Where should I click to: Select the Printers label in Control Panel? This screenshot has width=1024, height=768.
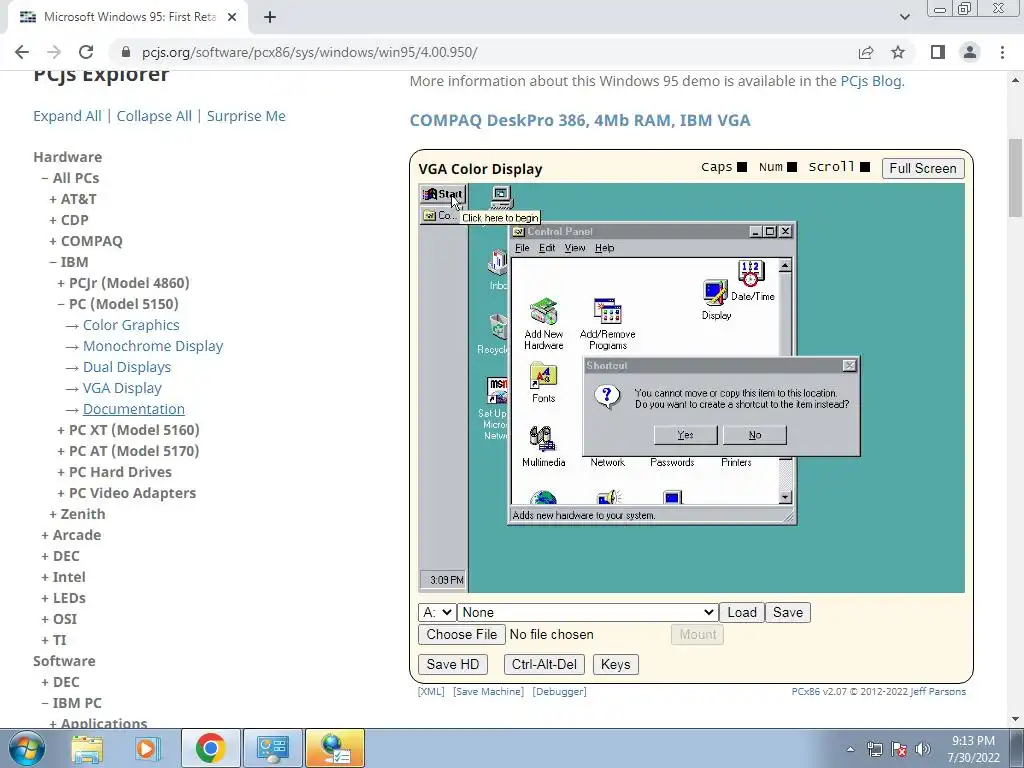tap(736, 462)
